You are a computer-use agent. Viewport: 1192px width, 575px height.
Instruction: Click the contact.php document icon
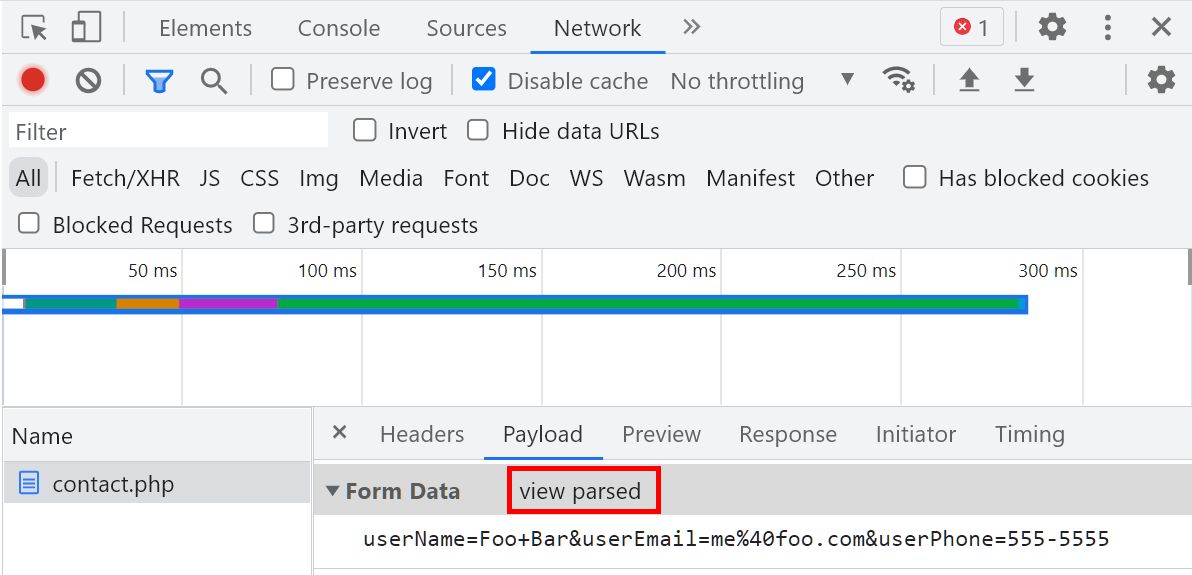click(29, 483)
